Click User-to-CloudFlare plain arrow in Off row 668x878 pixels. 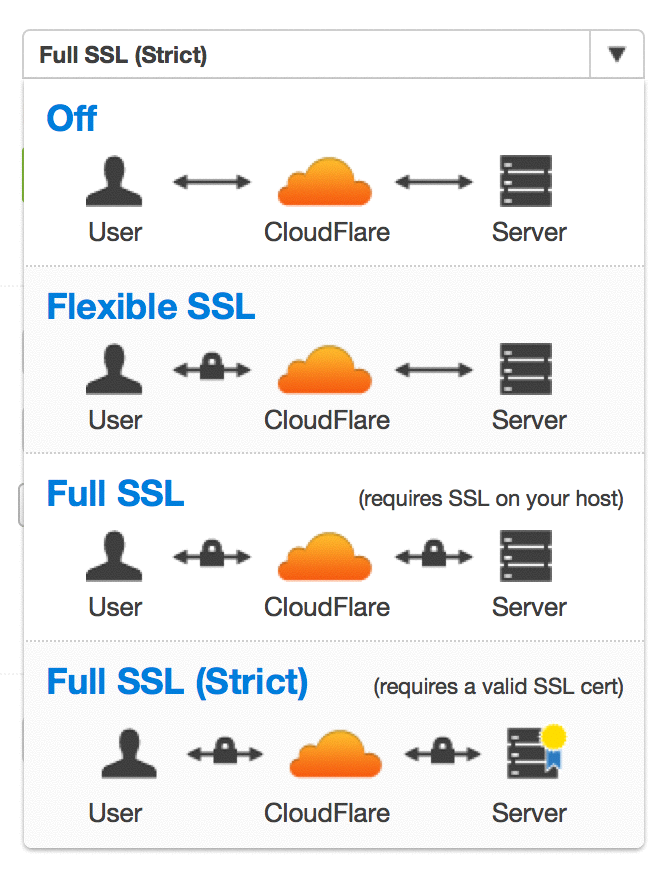click(x=212, y=181)
